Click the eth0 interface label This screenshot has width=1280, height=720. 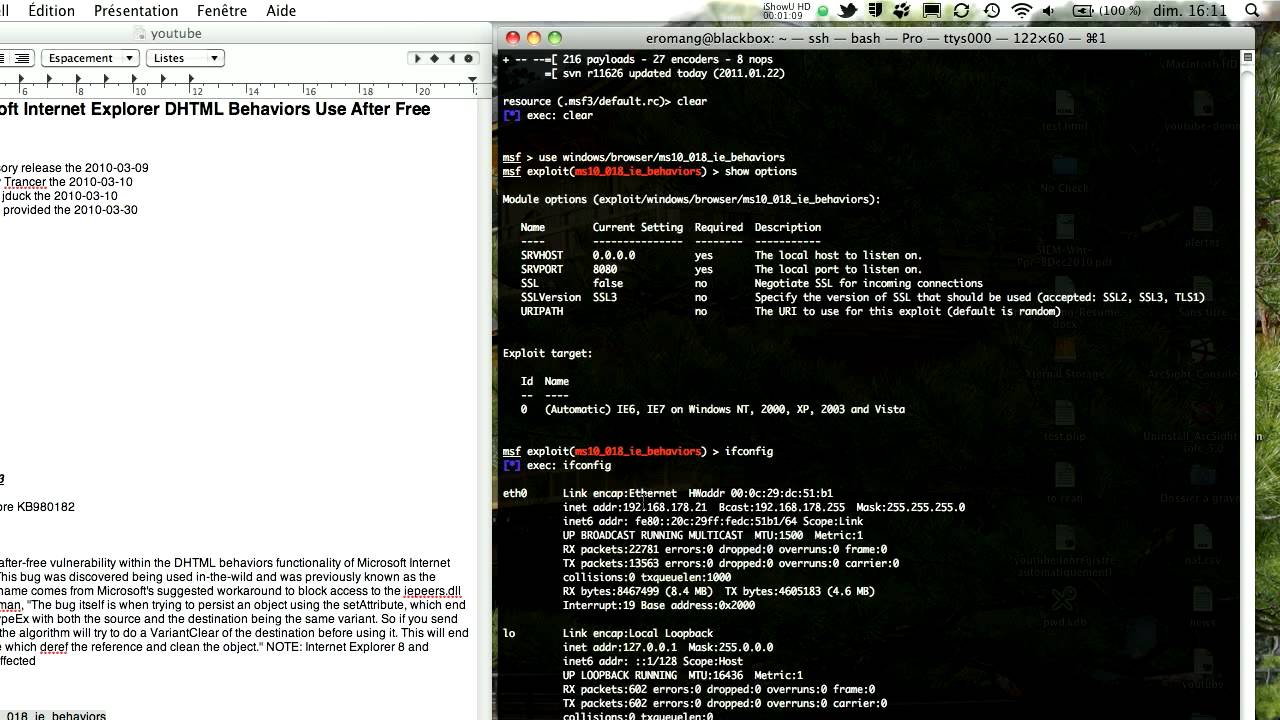(514, 493)
